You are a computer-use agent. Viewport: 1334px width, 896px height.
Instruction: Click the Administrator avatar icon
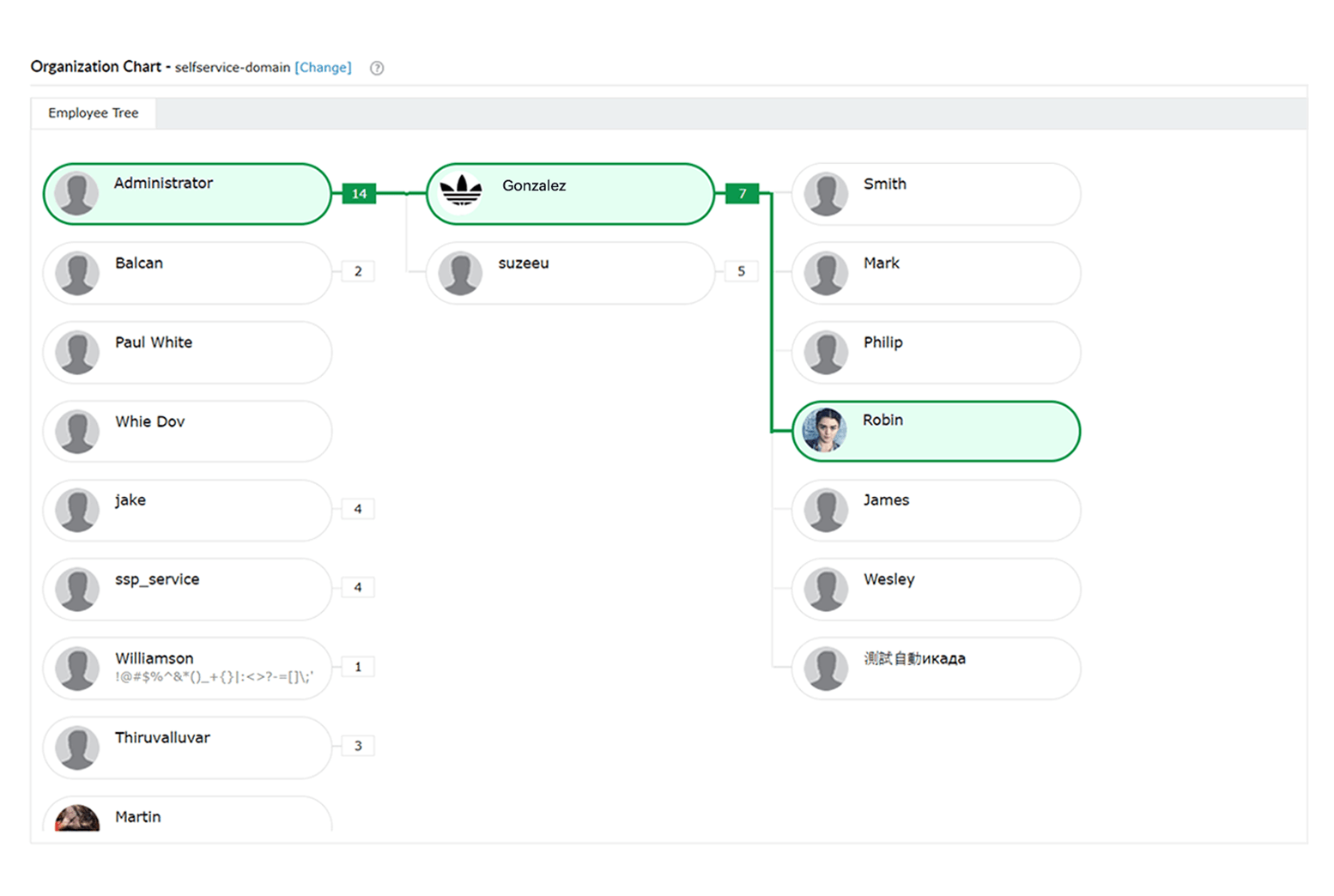pyautogui.click(x=76, y=193)
